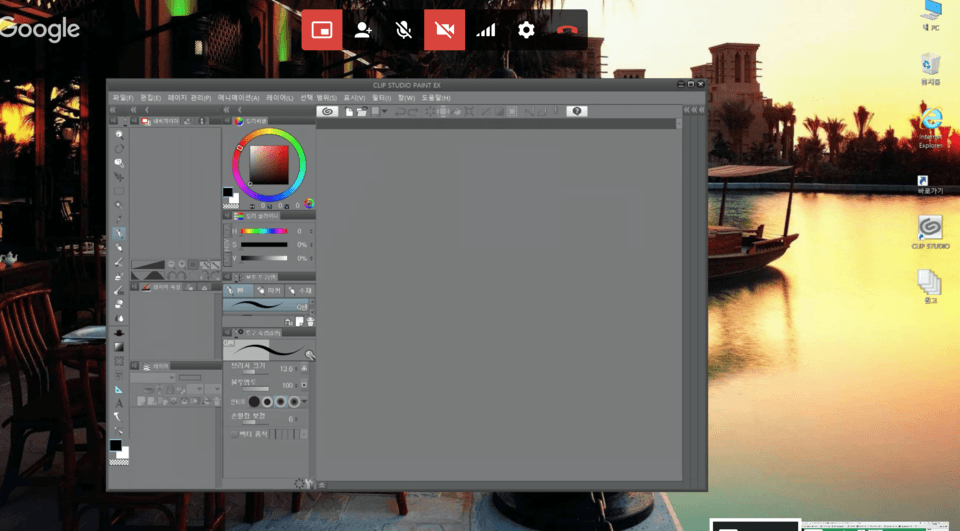Select the Pencil tool

[x=119, y=247]
